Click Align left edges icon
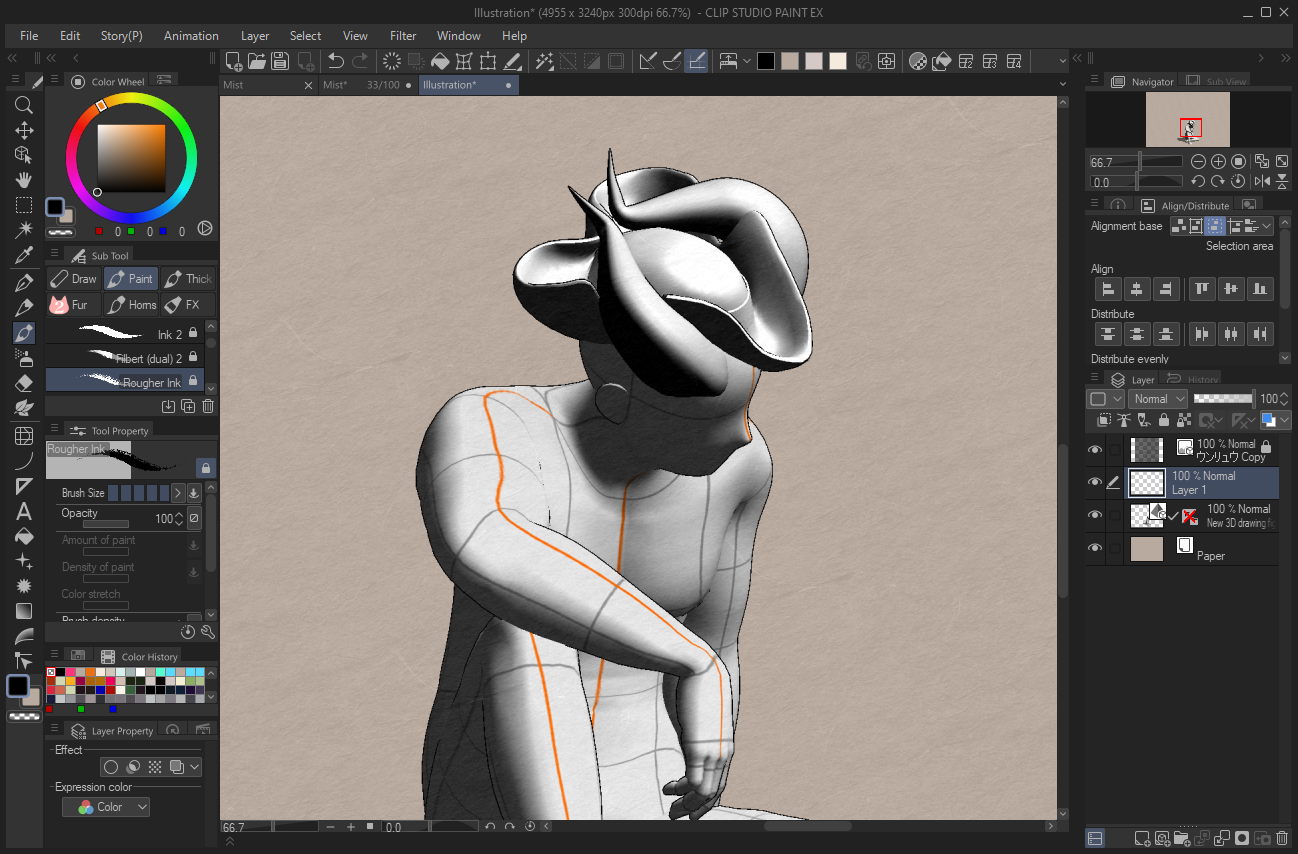Image resolution: width=1298 pixels, height=854 pixels. [x=1107, y=289]
